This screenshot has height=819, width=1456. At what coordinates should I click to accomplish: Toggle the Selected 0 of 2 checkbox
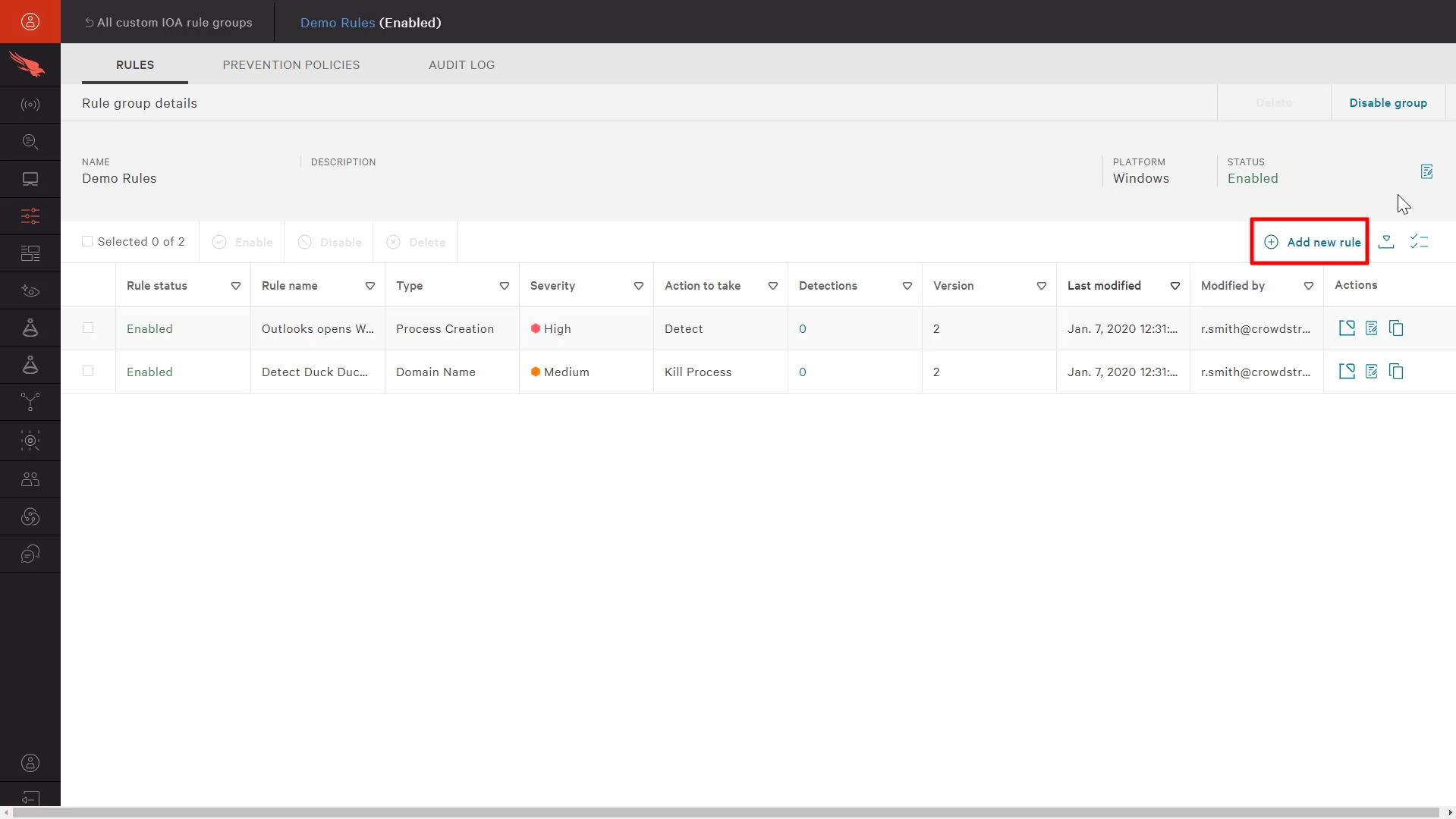click(x=87, y=241)
